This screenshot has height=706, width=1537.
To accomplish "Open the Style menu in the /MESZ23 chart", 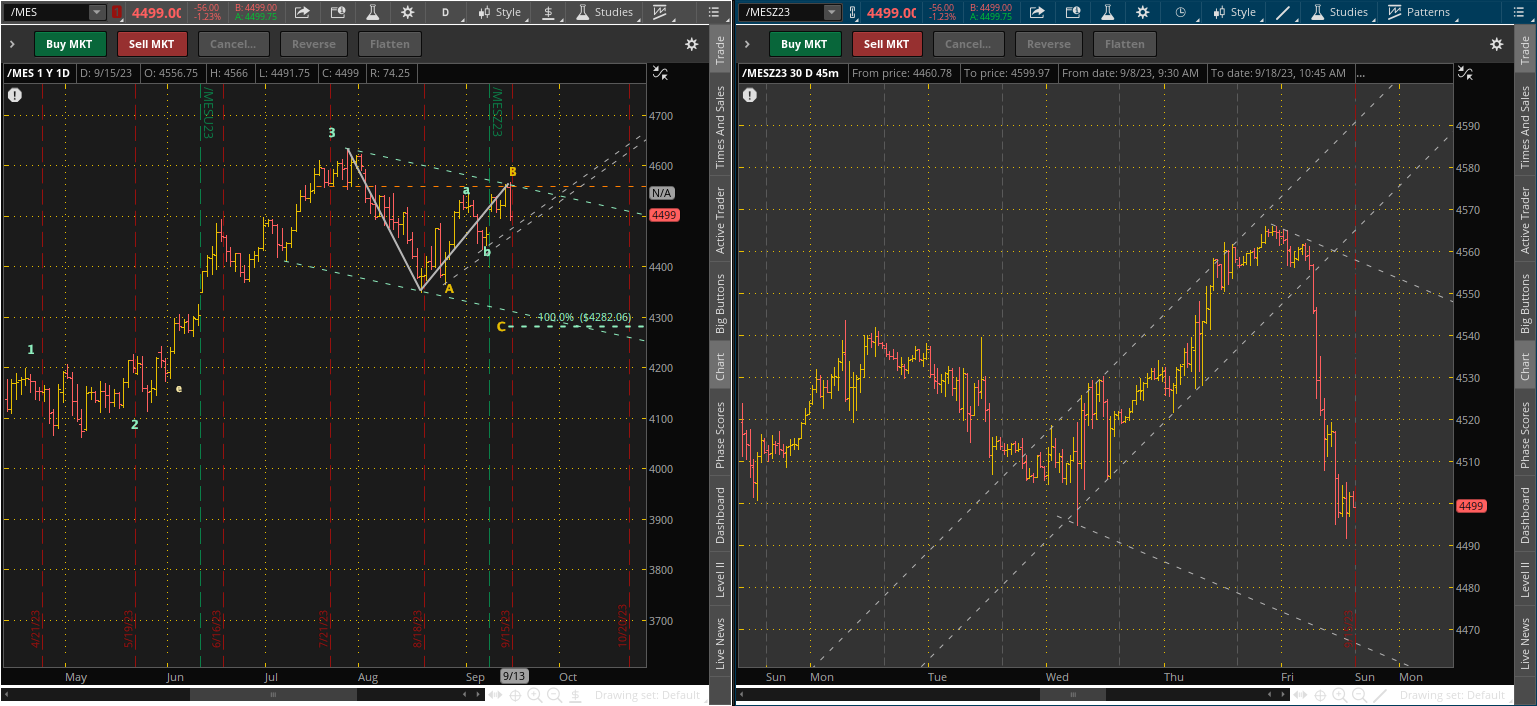I will click(x=1235, y=12).
